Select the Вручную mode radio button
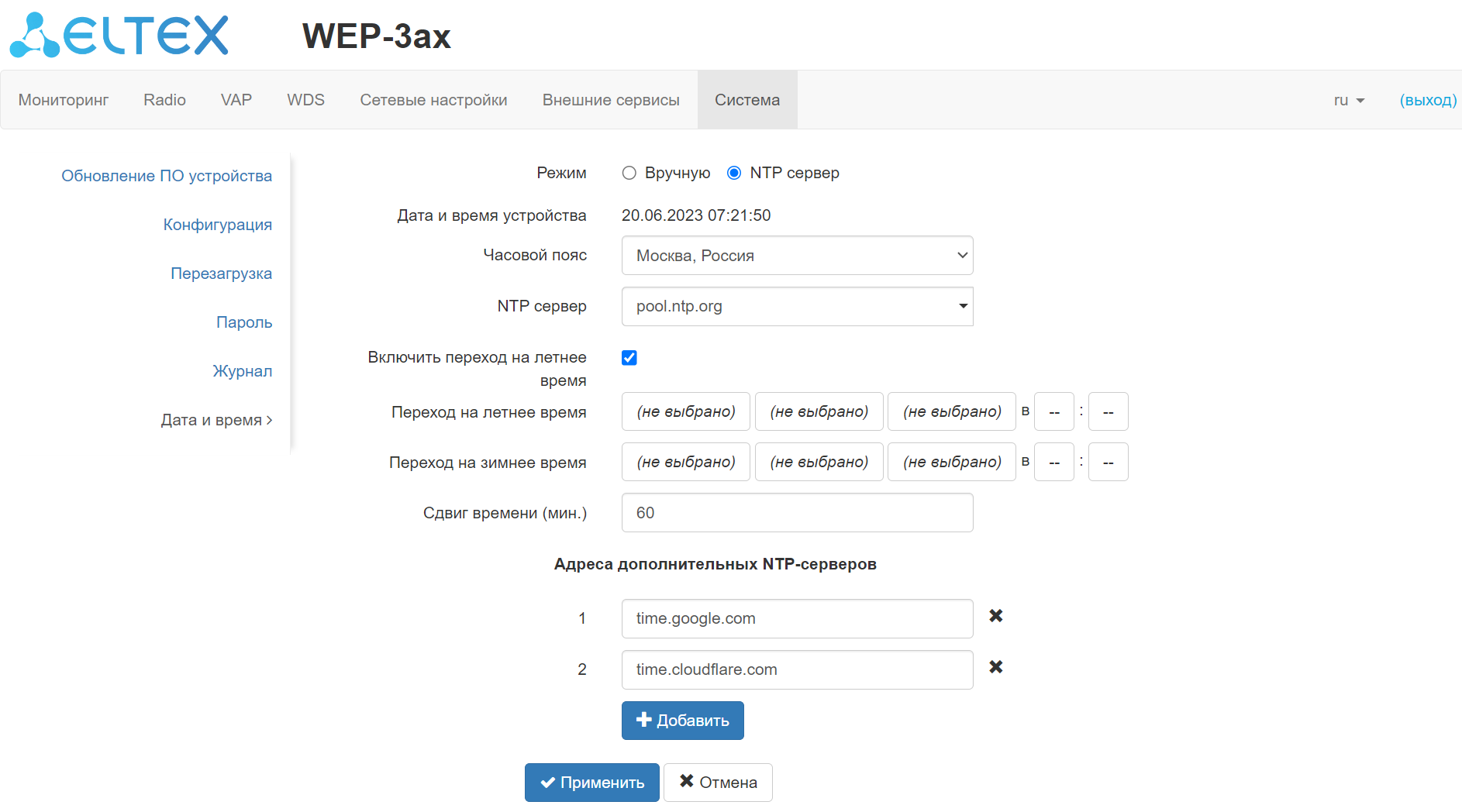The width and height of the screenshot is (1462, 812). coord(629,173)
